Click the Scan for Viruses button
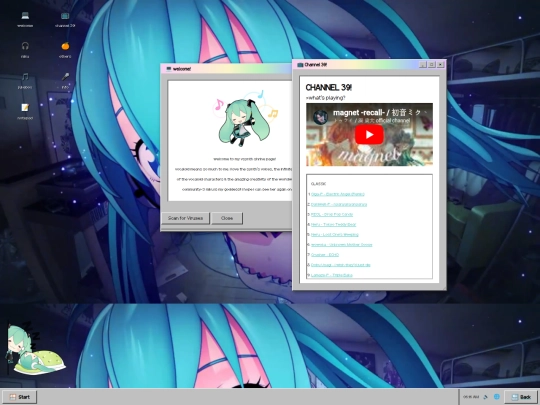This screenshot has height=405, width=540. click(185, 218)
